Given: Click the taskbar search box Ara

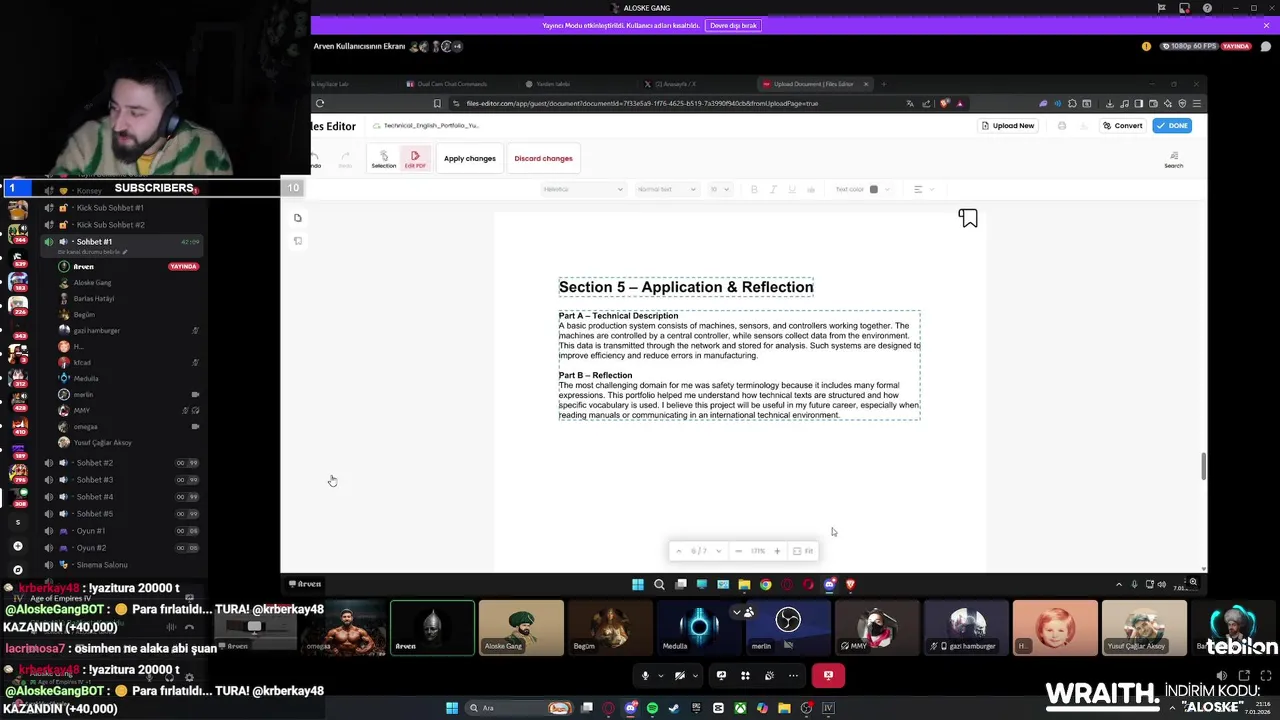Looking at the screenshot, I should tap(518, 708).
